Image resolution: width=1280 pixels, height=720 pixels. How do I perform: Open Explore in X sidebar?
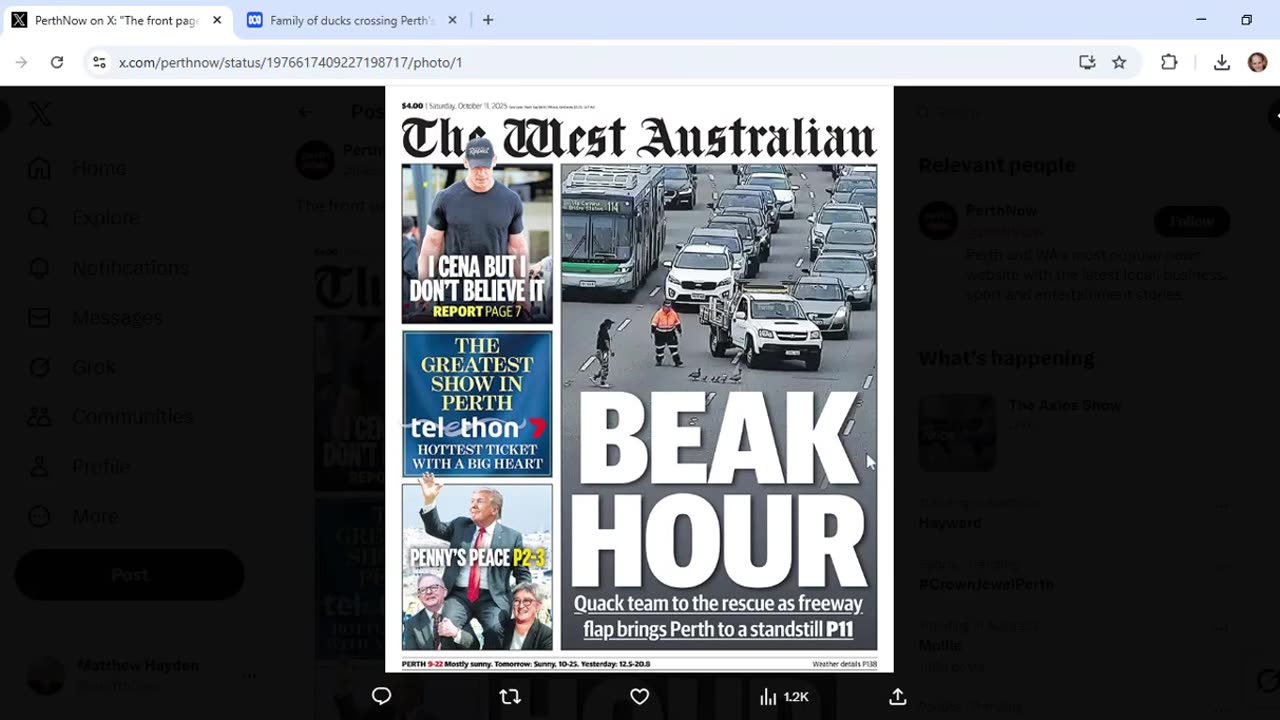[84, 218]
